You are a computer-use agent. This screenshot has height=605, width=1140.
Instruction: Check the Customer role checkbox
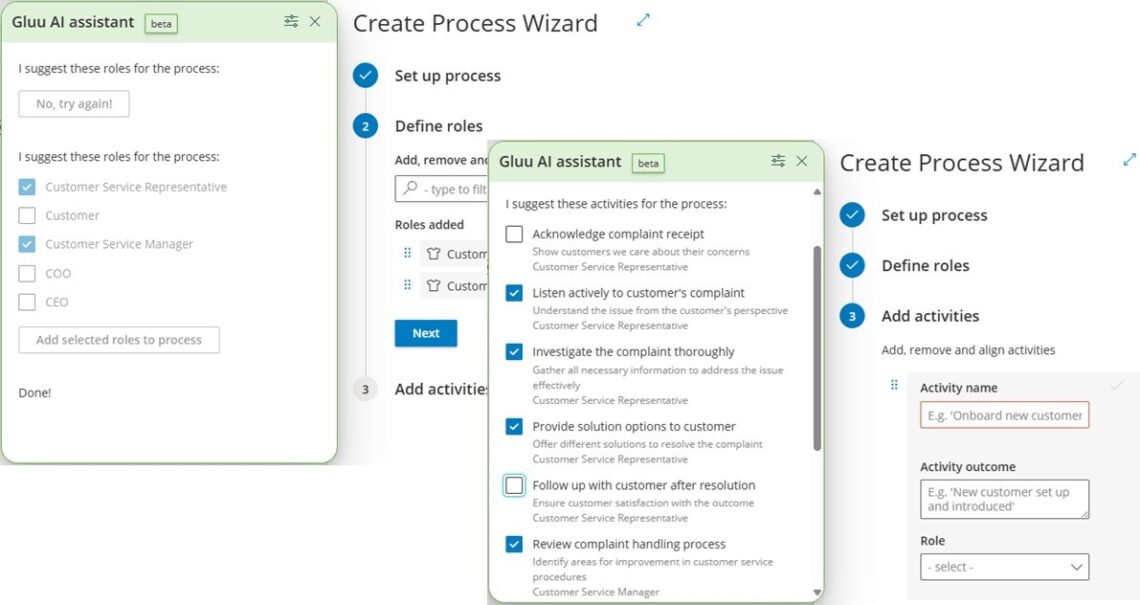pos(27,215)
